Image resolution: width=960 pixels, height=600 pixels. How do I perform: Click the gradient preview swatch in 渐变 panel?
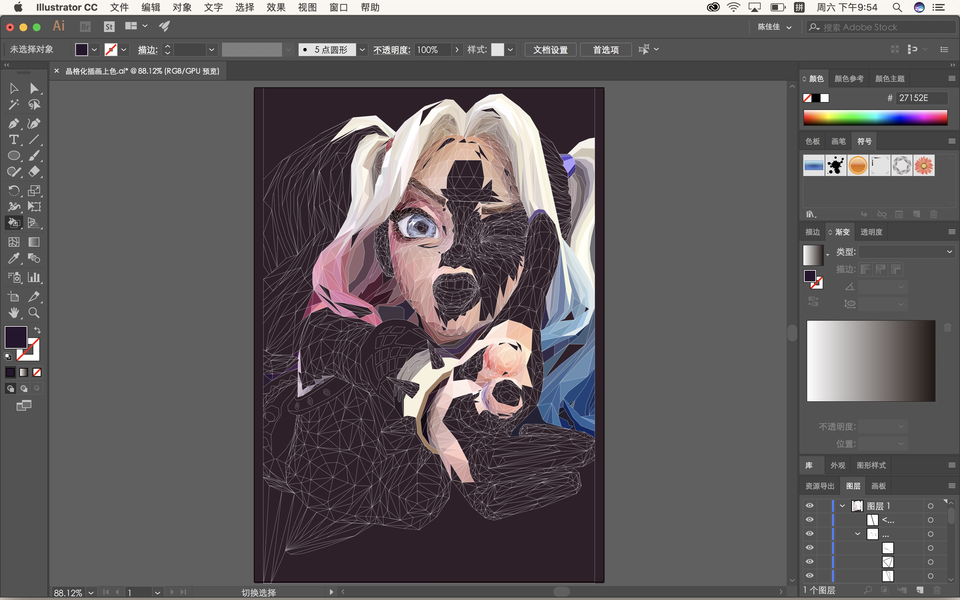tap(813, 255)
